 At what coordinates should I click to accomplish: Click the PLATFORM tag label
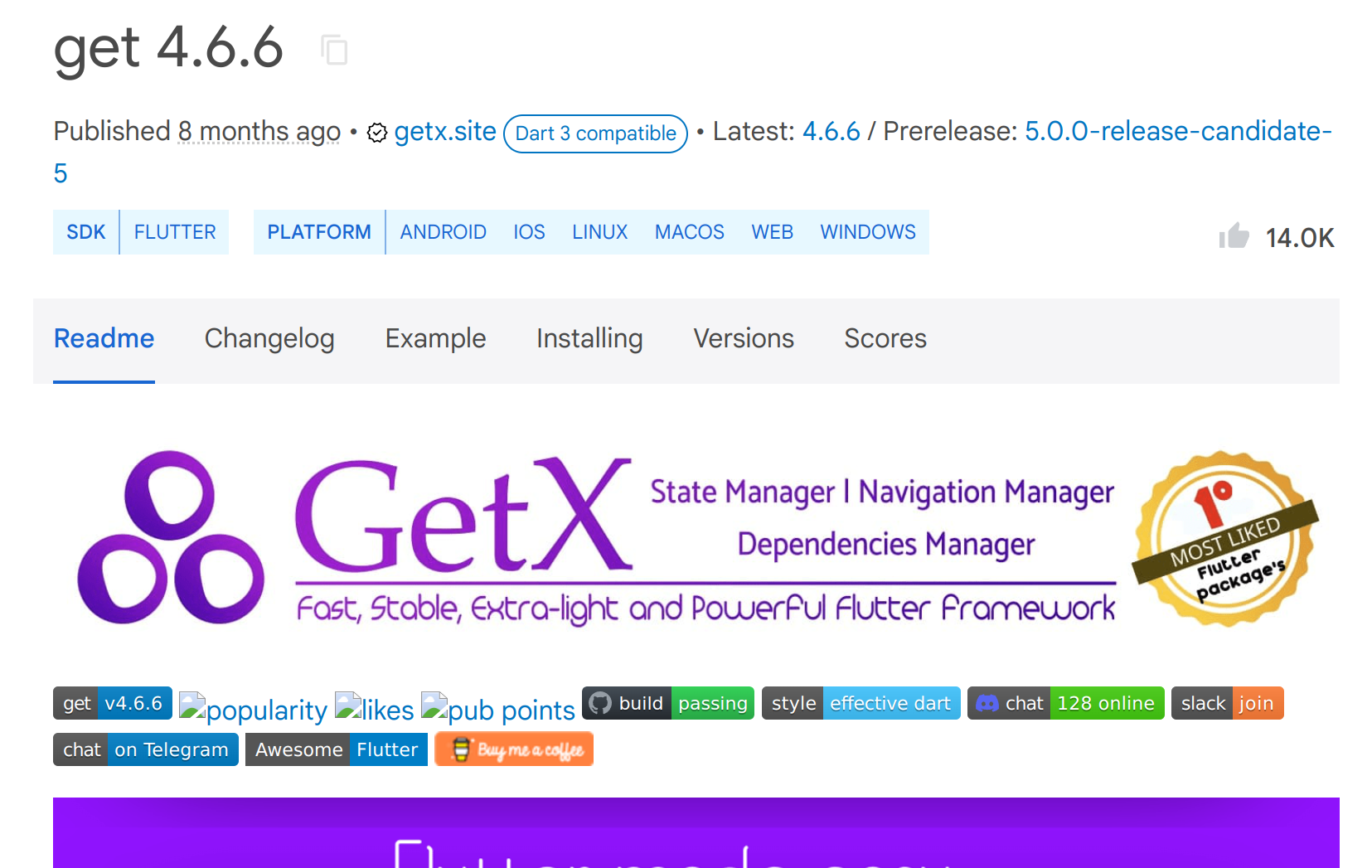(x=319, y=232)
